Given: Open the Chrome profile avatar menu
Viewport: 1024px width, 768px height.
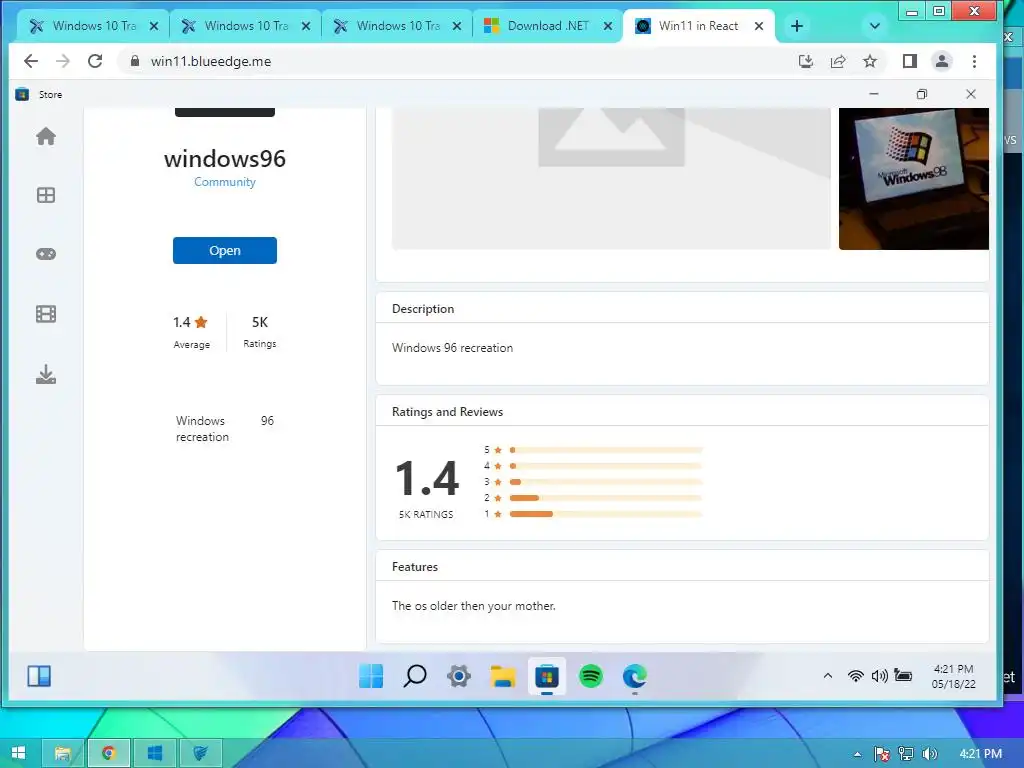Looking at the screenshot, I should click(942, 61).
